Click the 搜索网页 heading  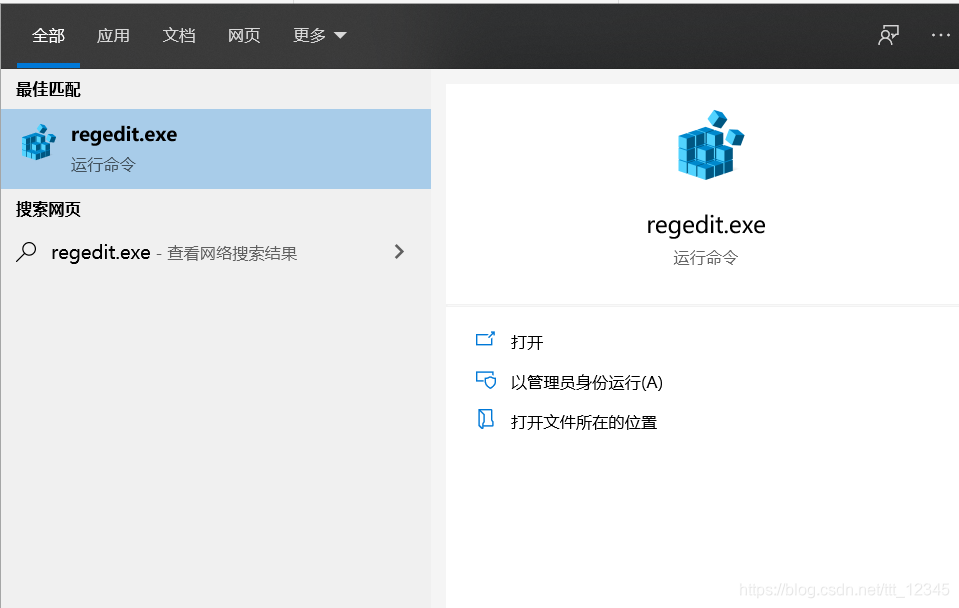click(48, 209)
